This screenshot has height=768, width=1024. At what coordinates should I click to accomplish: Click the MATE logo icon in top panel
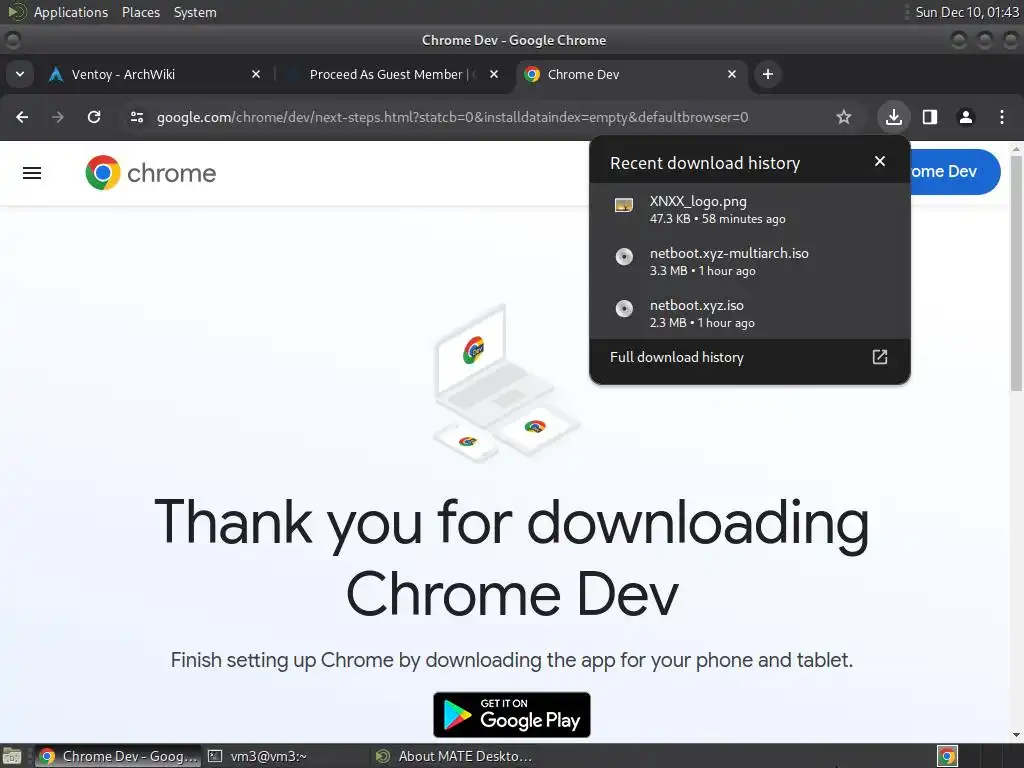click(x=16, y=12)
